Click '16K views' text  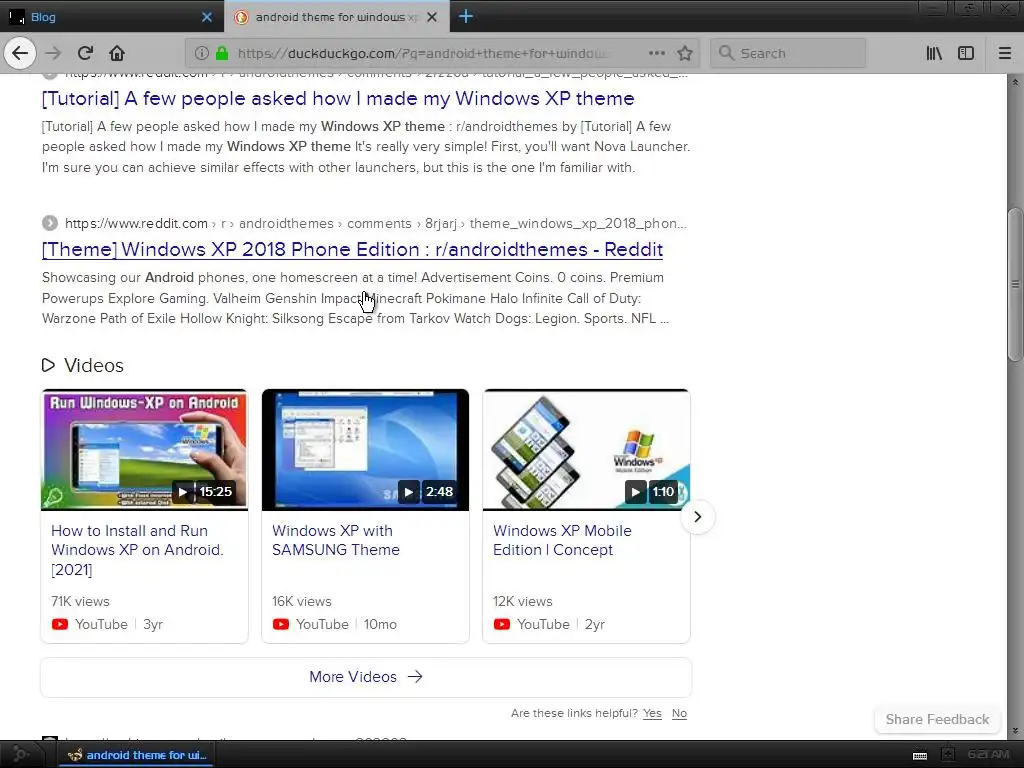click(302, 601)
